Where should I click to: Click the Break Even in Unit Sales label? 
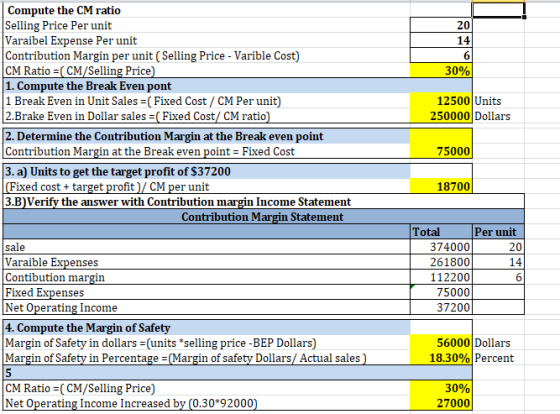[143, 101]
